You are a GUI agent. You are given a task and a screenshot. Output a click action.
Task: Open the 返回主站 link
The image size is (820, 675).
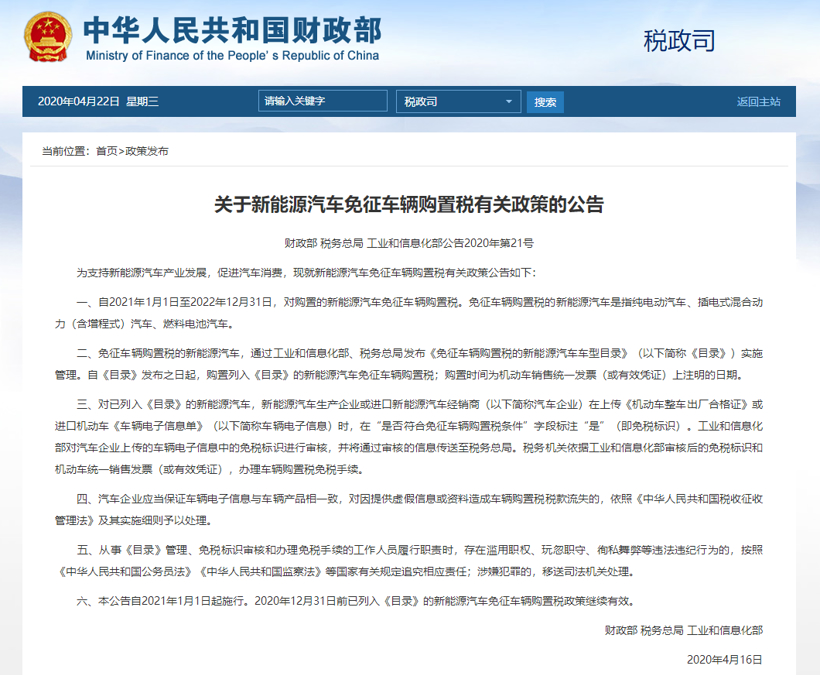click(x=758, y=102)
